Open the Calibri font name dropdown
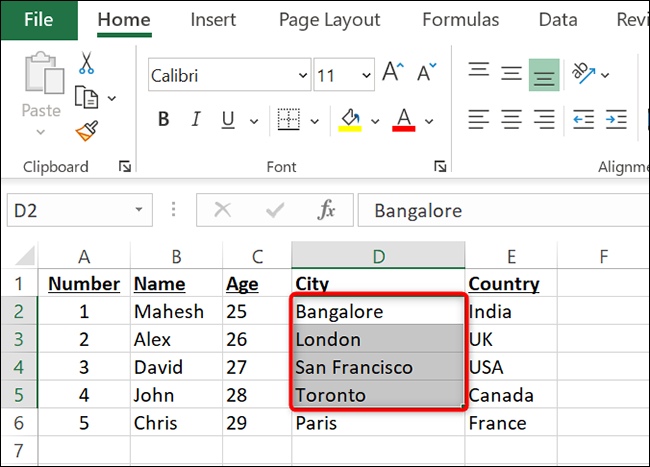This screenshot has height=467, width=650. (x=303, y=75)
